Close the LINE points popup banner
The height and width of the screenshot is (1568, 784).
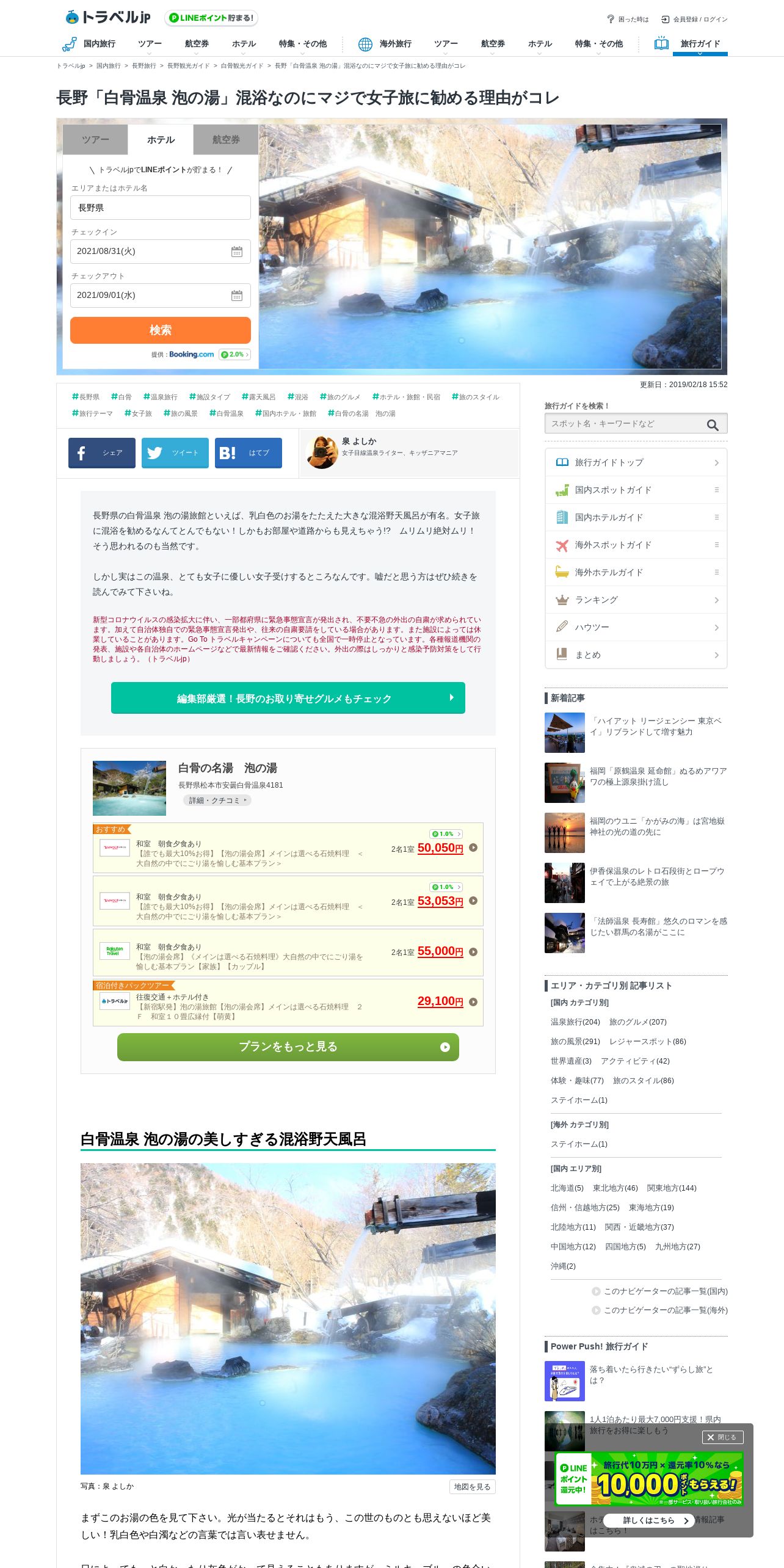[x=722, y=1437]
